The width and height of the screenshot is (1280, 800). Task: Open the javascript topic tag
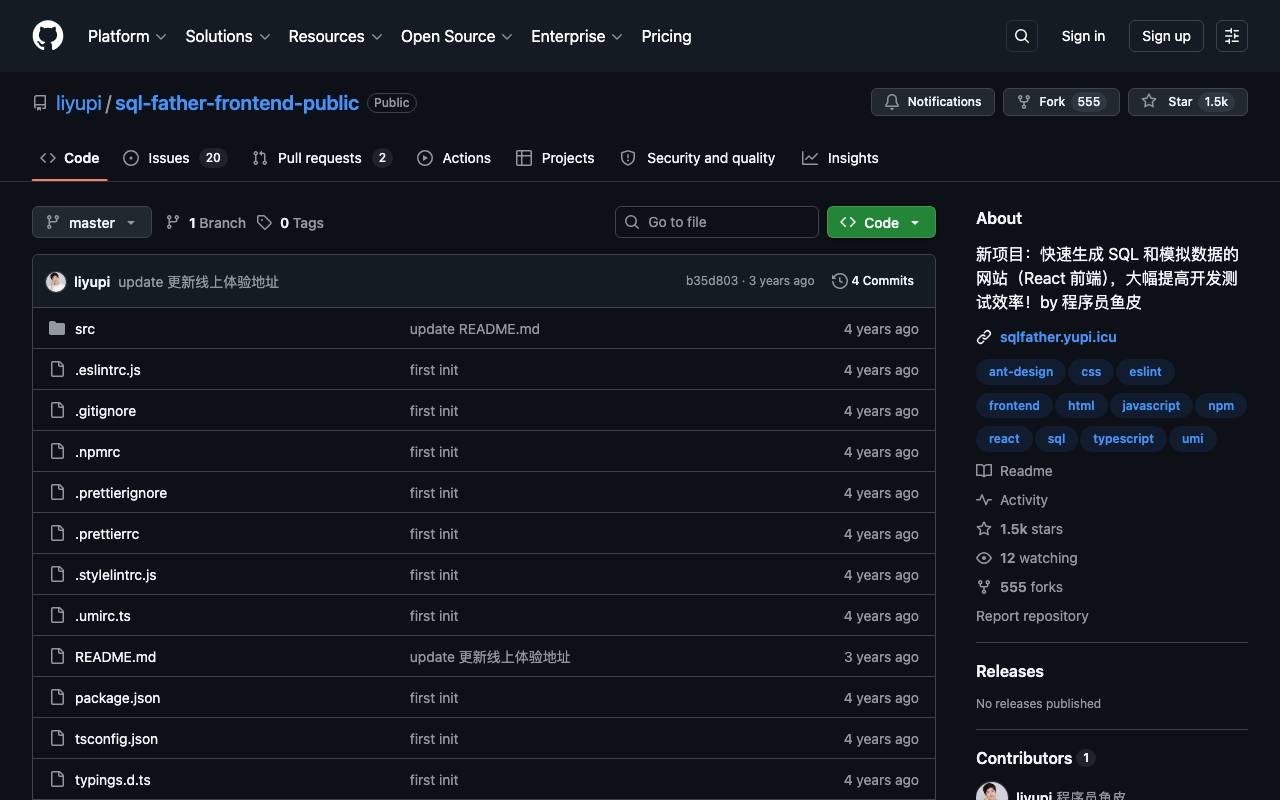click(x=1151, y=406)
